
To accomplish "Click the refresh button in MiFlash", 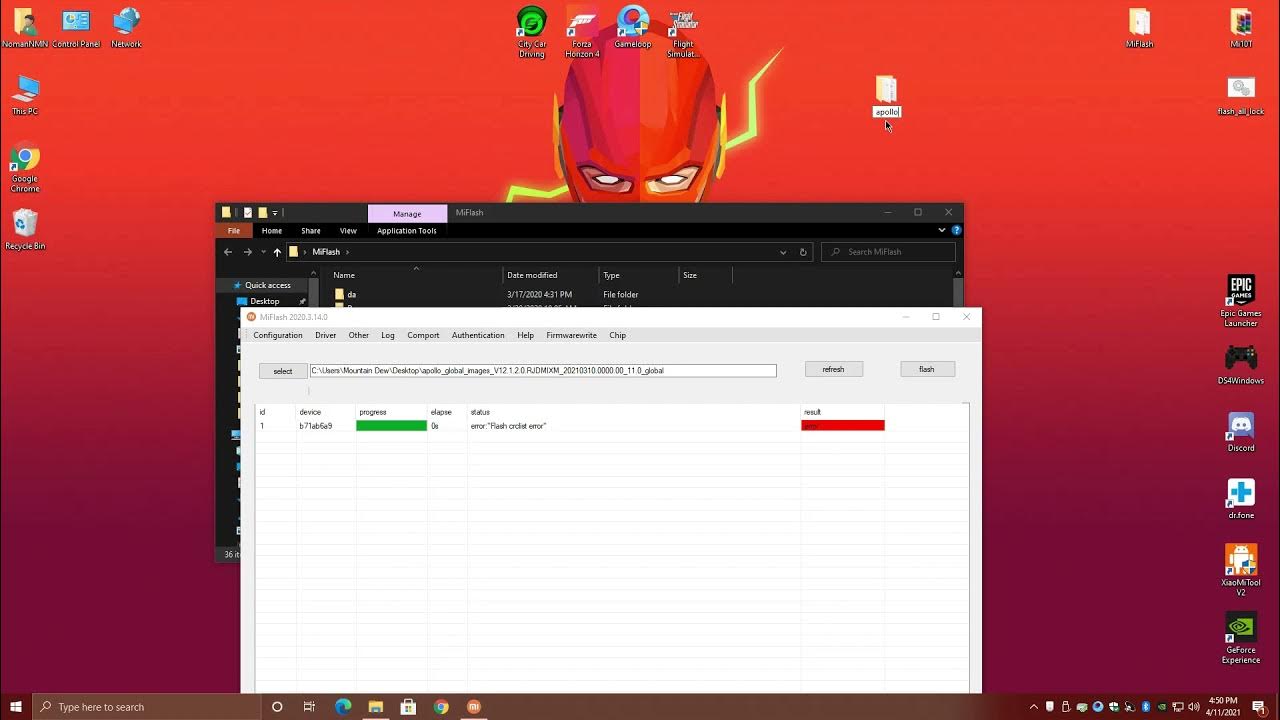I will 834,369.
